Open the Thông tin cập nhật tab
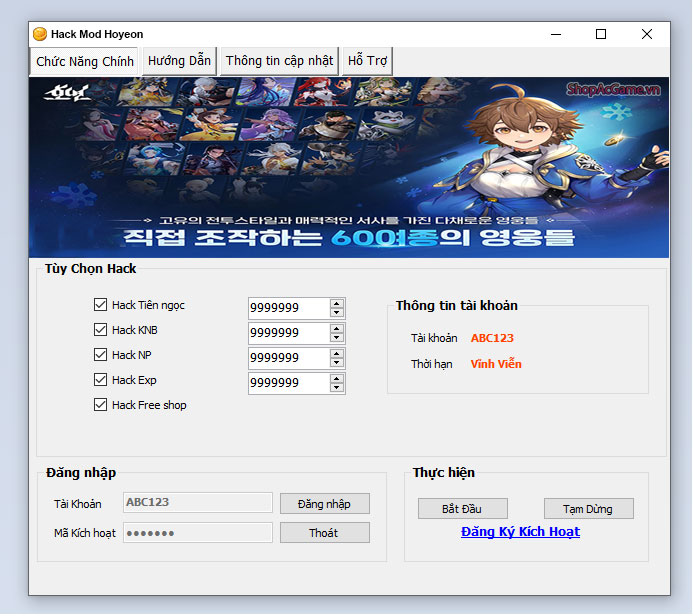The image size is (693, 616). pos(279,61)
